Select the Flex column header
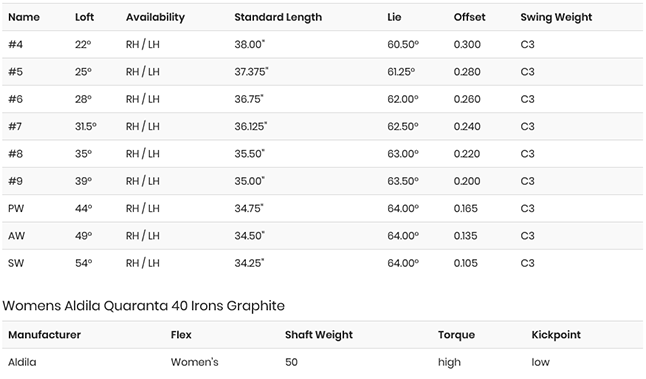This screenshot has height=379, width=646. point(181,335)
